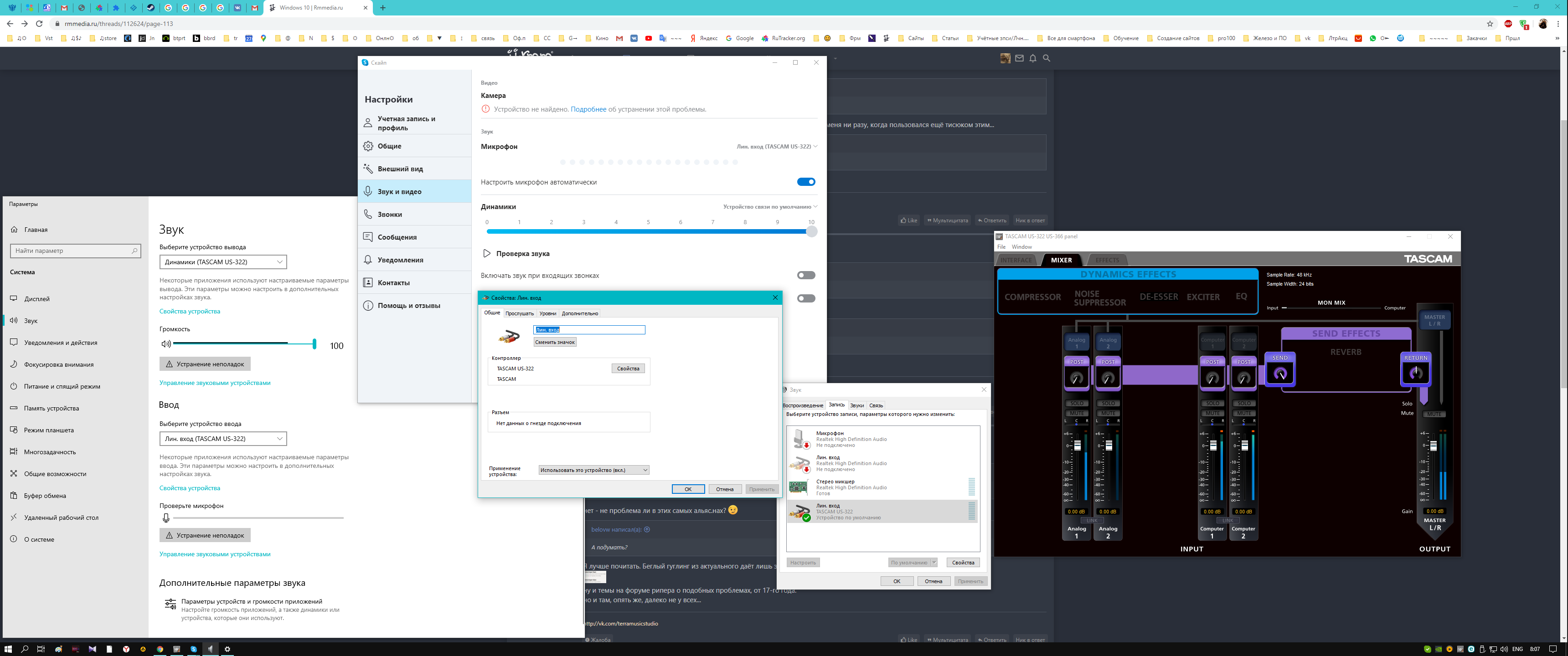Click the RETURN knob in TASCAM mixer
The width and height of the screenshot is (1568, 656).
1415,373
